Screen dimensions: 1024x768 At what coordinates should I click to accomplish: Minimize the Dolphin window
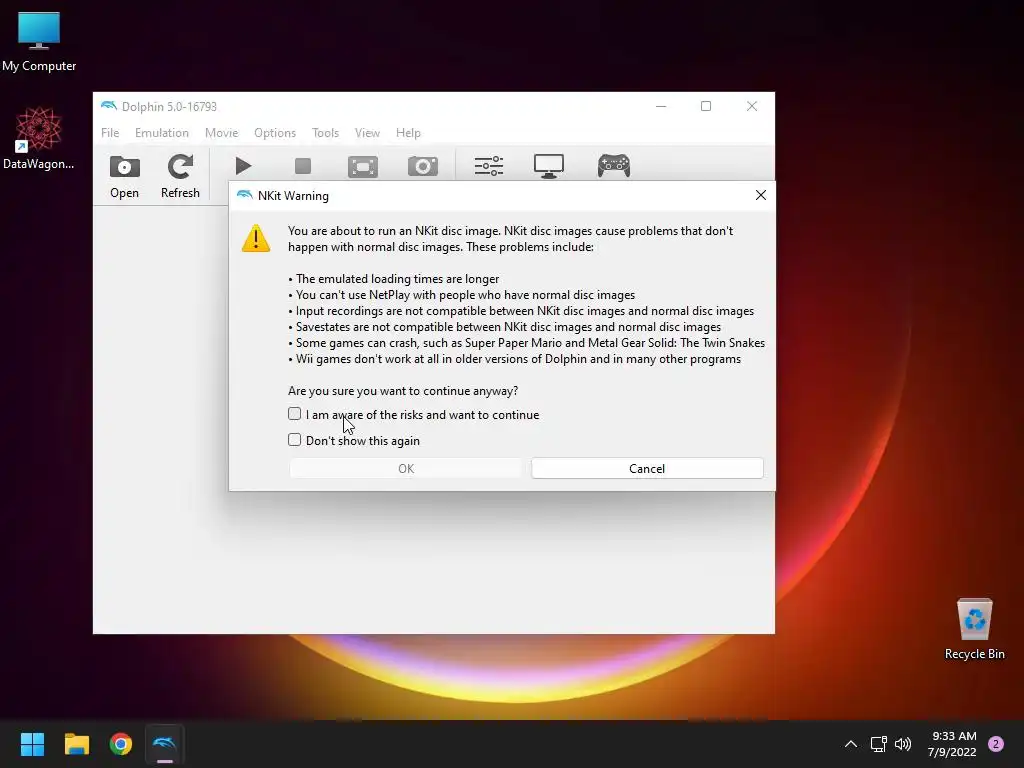tap(661, 106)
